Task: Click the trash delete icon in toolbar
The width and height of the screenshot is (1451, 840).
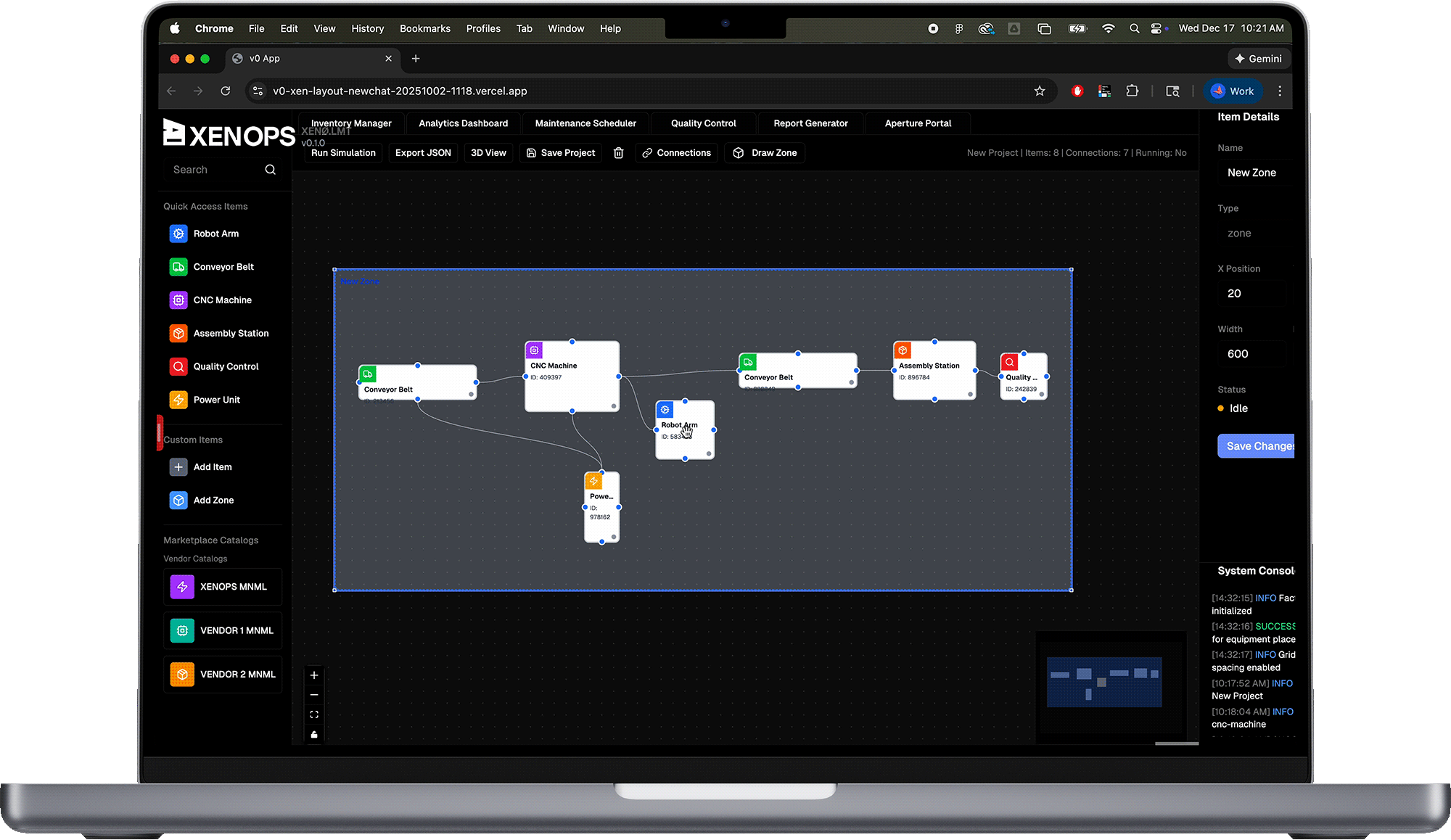Action: [618, 153]
